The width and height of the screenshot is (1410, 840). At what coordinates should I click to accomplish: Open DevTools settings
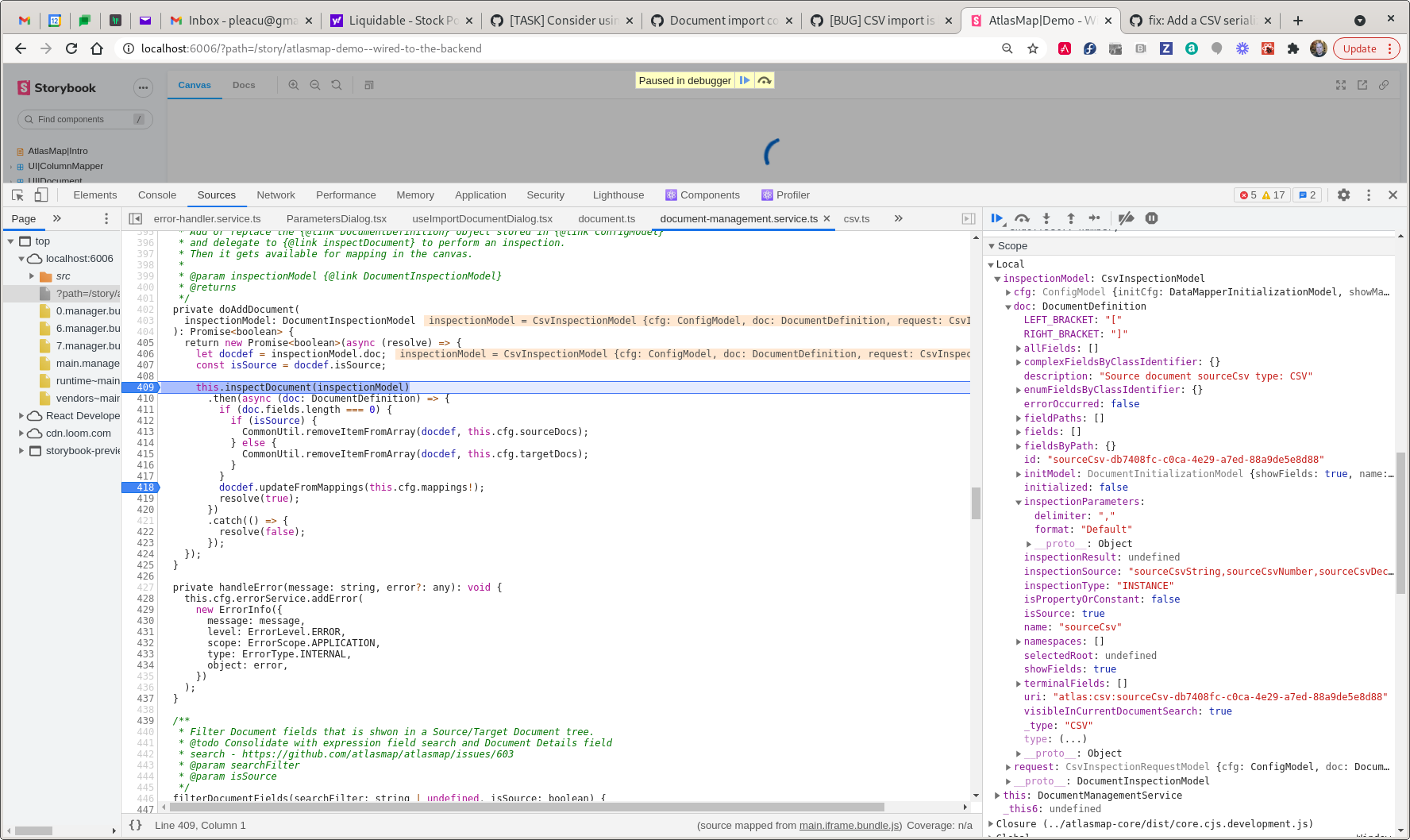tap(1343, 195)
